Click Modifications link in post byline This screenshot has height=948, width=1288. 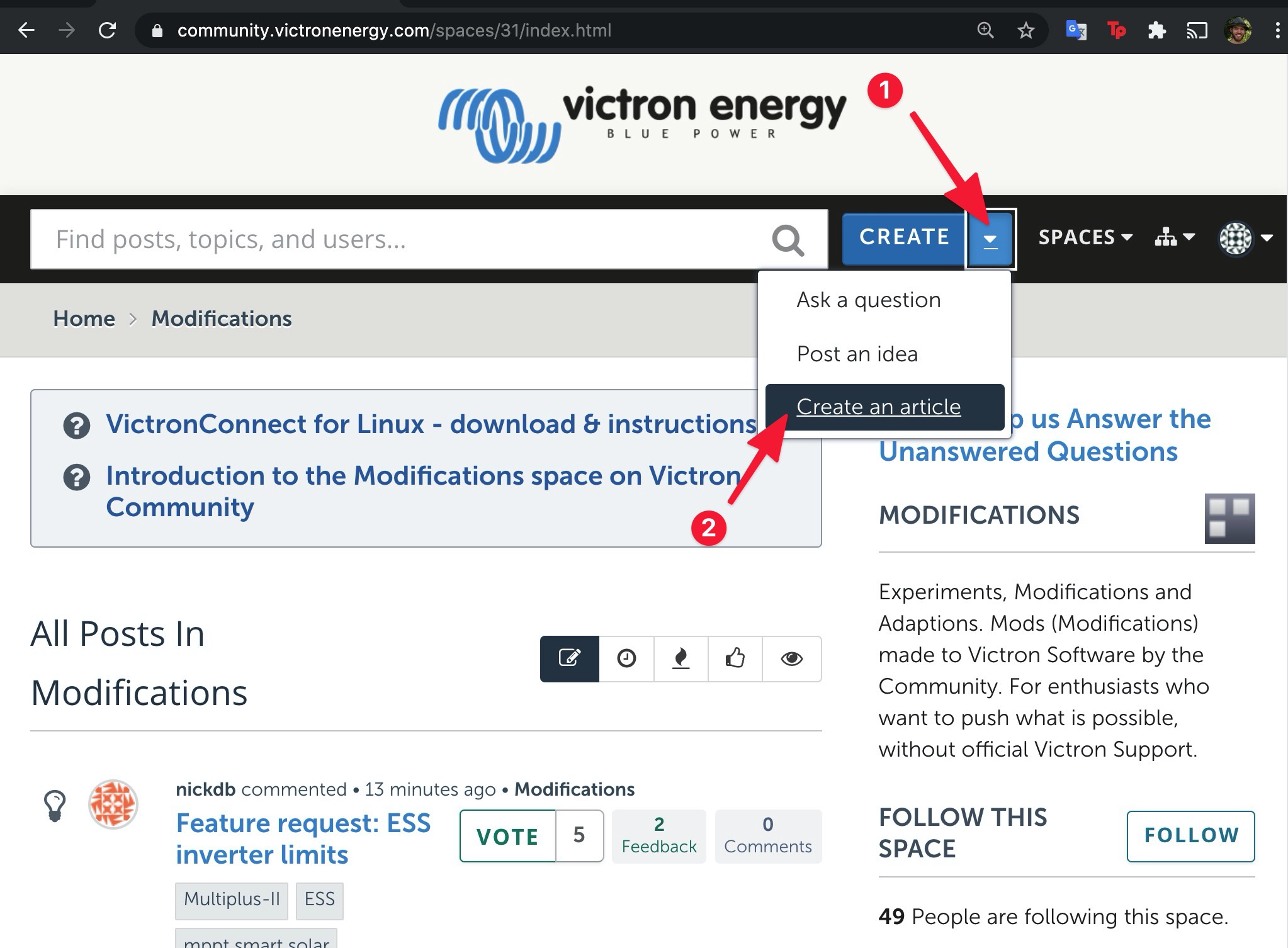click(x=574, y=789)
